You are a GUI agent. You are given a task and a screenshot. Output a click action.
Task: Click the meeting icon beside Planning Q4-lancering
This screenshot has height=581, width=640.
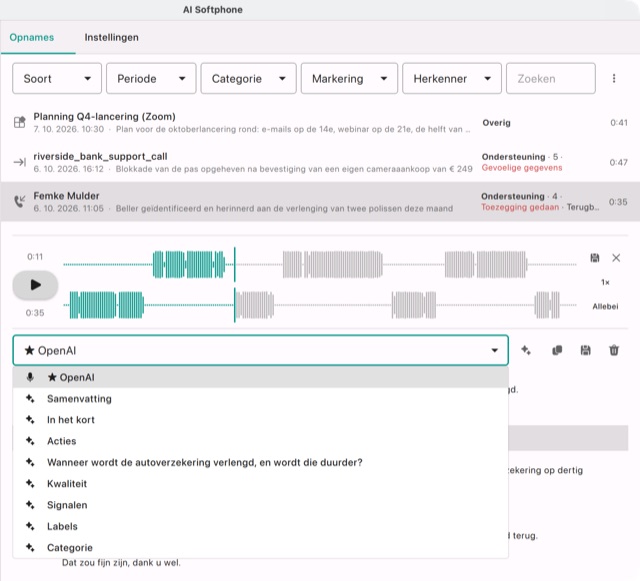click(20, 122)
